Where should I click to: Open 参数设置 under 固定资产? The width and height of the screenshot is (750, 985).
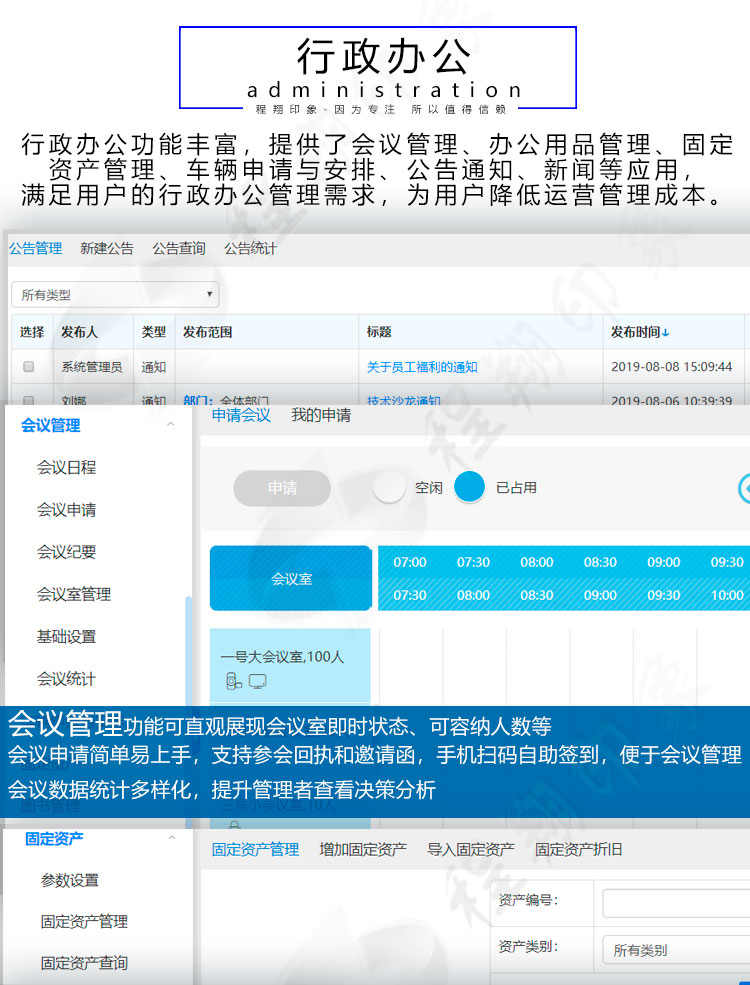tap(70, 880)
